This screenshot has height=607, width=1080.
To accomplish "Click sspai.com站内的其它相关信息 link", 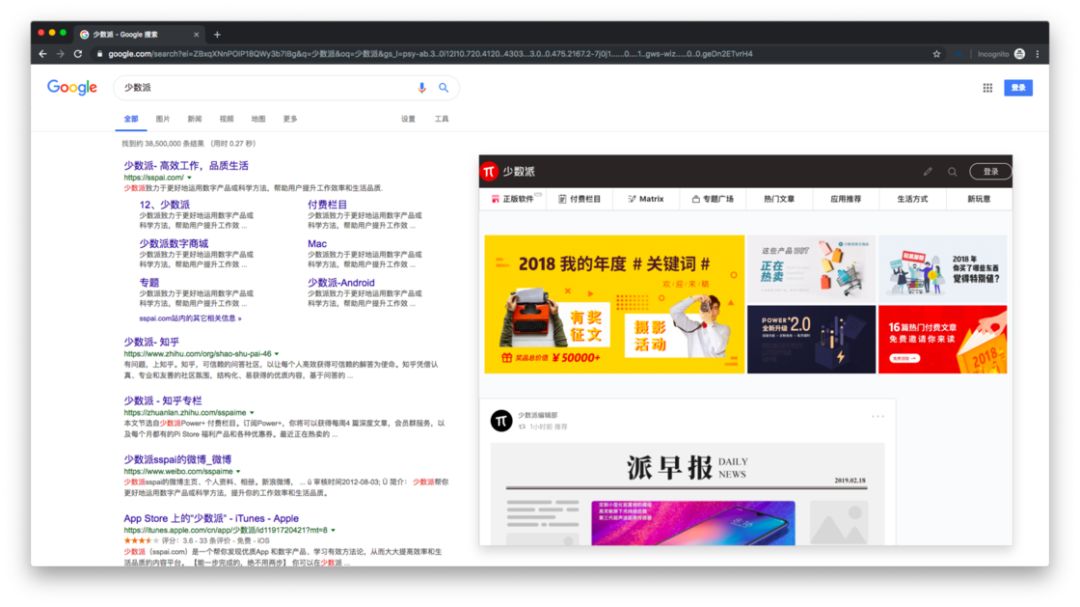I will point(189,318).
